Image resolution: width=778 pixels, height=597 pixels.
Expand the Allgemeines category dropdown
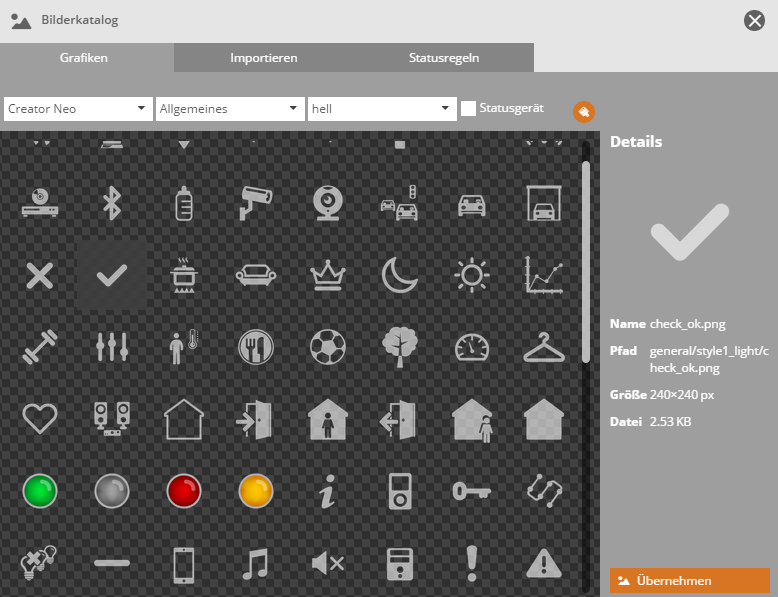click(x=229, y=108)
